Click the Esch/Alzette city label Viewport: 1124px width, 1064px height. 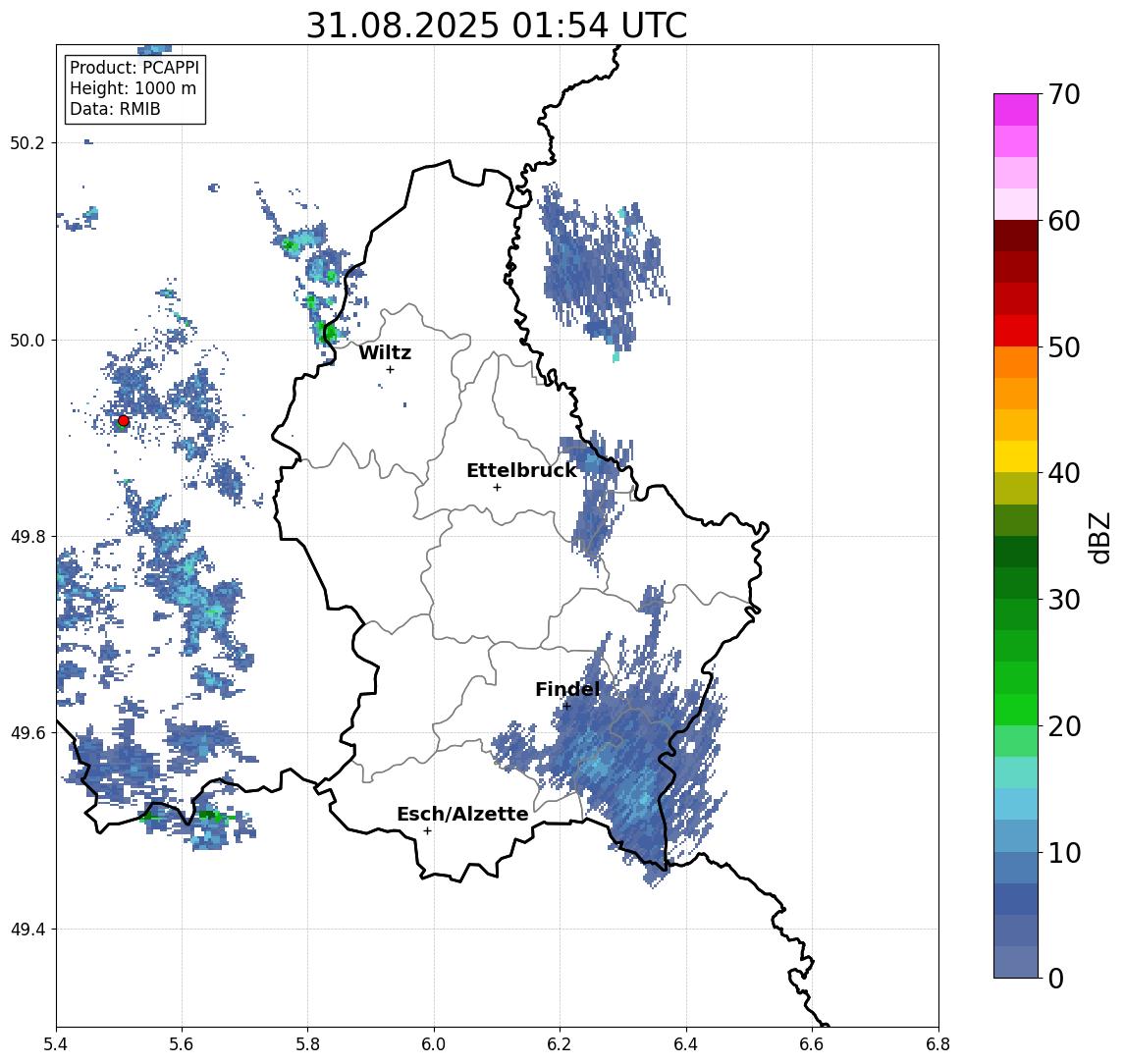pos(462,815)
